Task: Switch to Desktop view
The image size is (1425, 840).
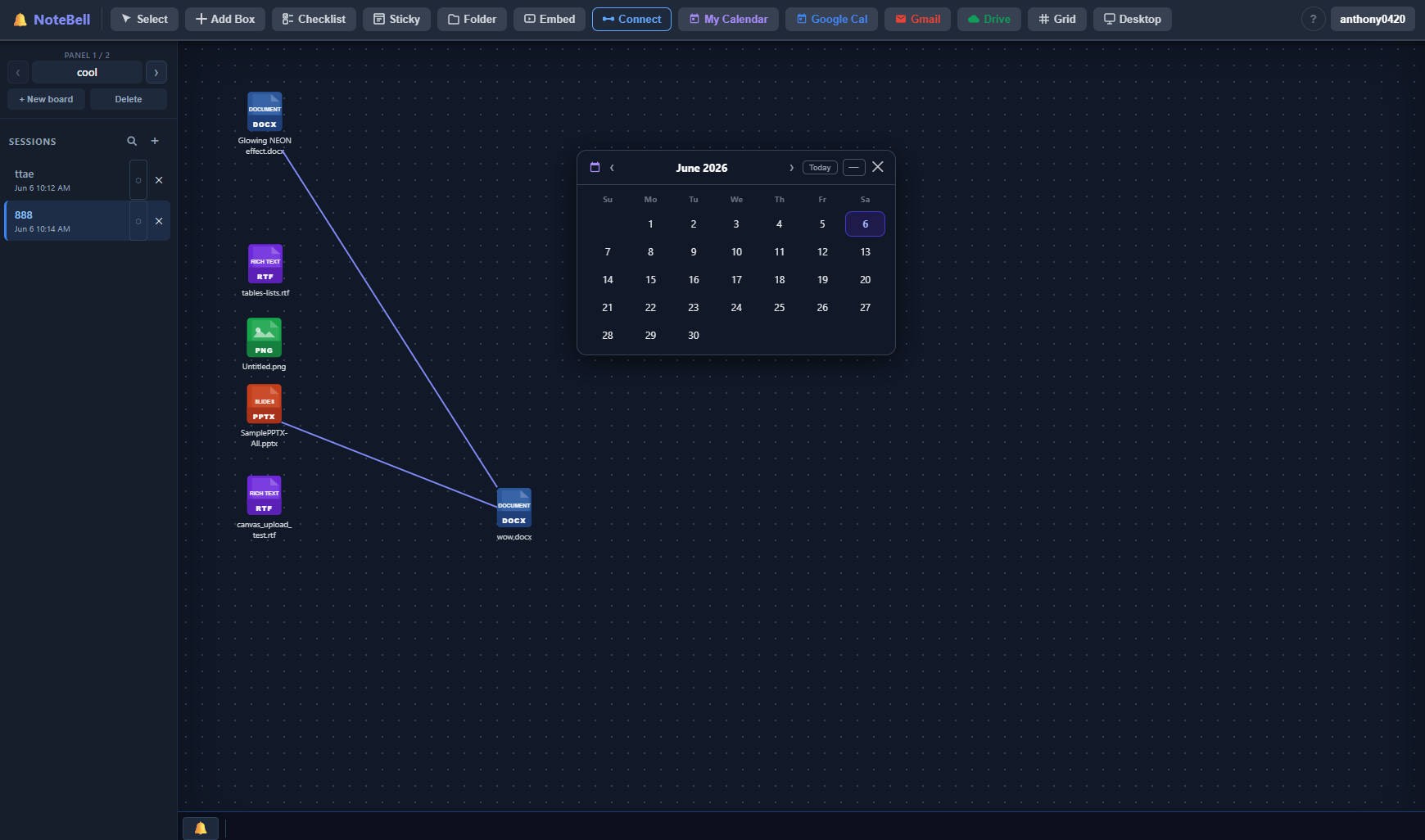Action: coord(1132,19)
